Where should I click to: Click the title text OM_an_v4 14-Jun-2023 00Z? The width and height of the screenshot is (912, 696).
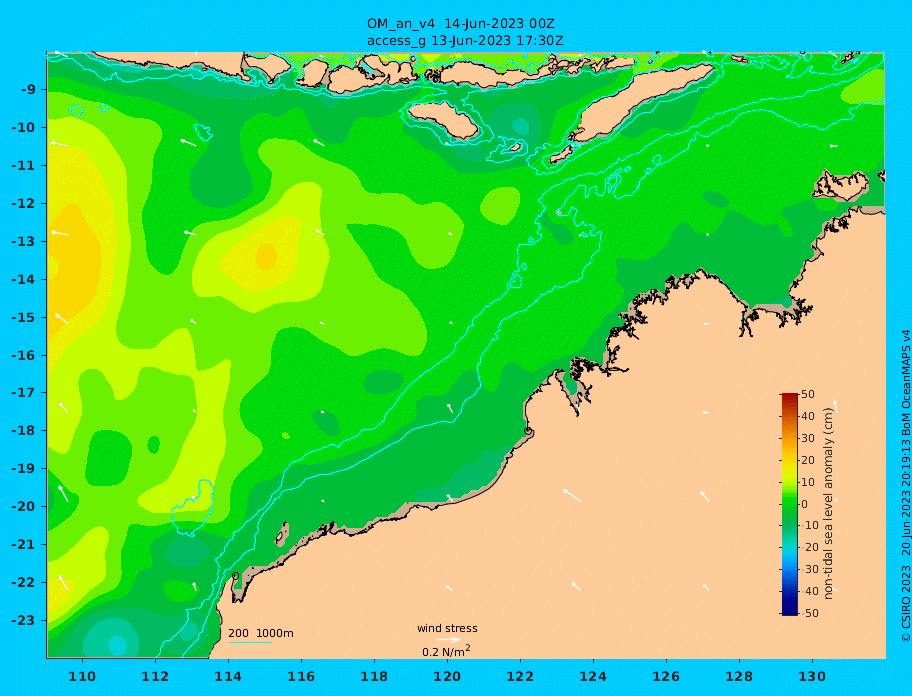460,24
